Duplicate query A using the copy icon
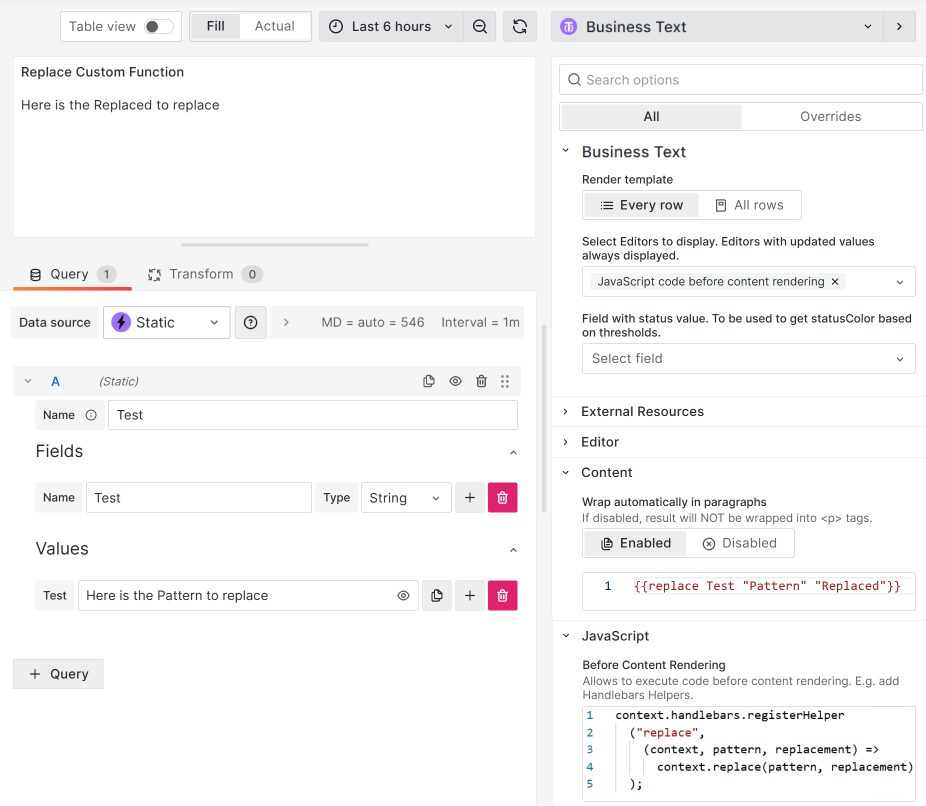Image resolution: width=926 pixels, height=806 pixels. (429, 381)
